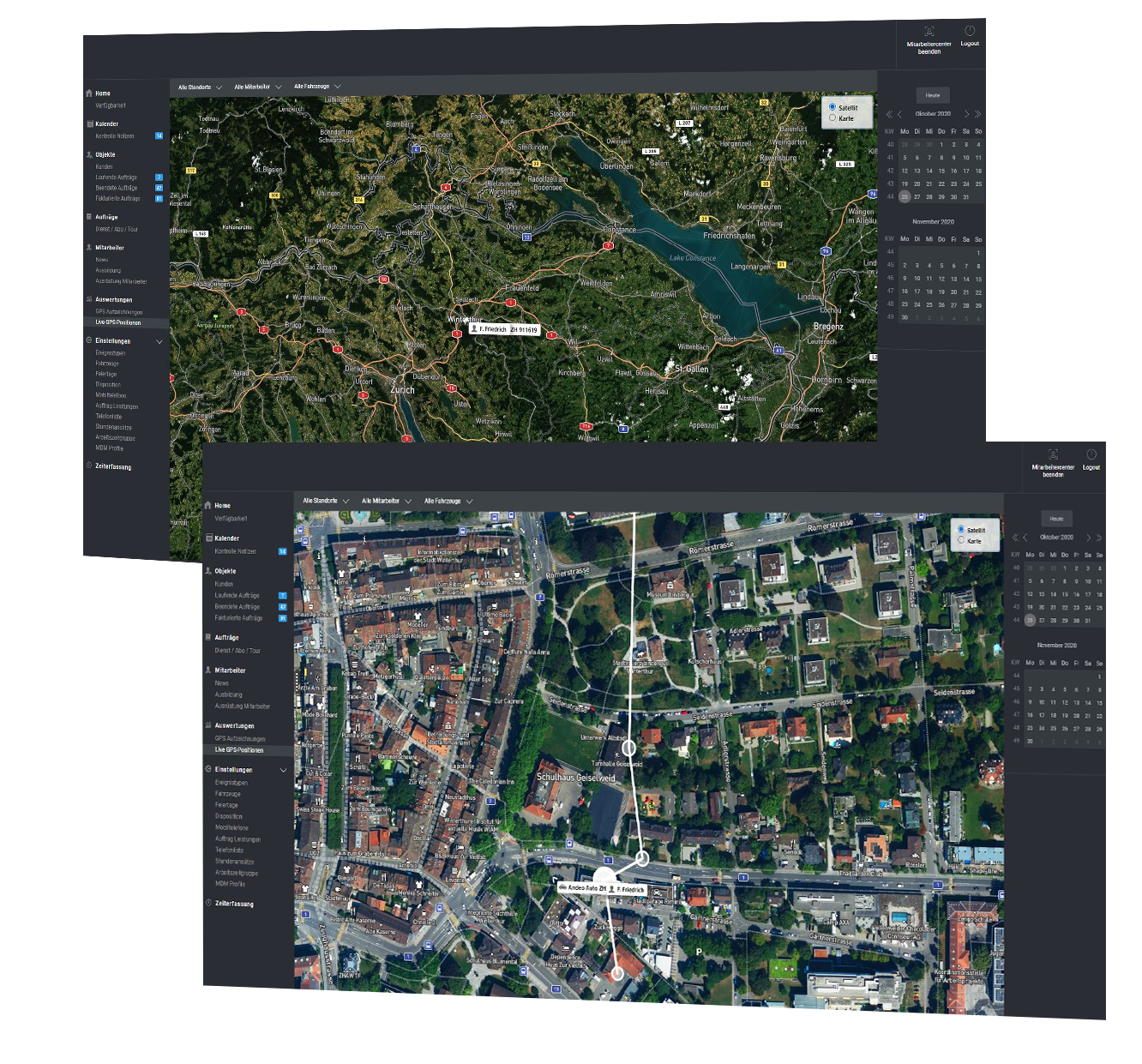The width and height of the screenshot is (1142, 1064).
Task: Click Auswertungen icon in overview map window
Action: pyautogui.click(x=89, y=299)
